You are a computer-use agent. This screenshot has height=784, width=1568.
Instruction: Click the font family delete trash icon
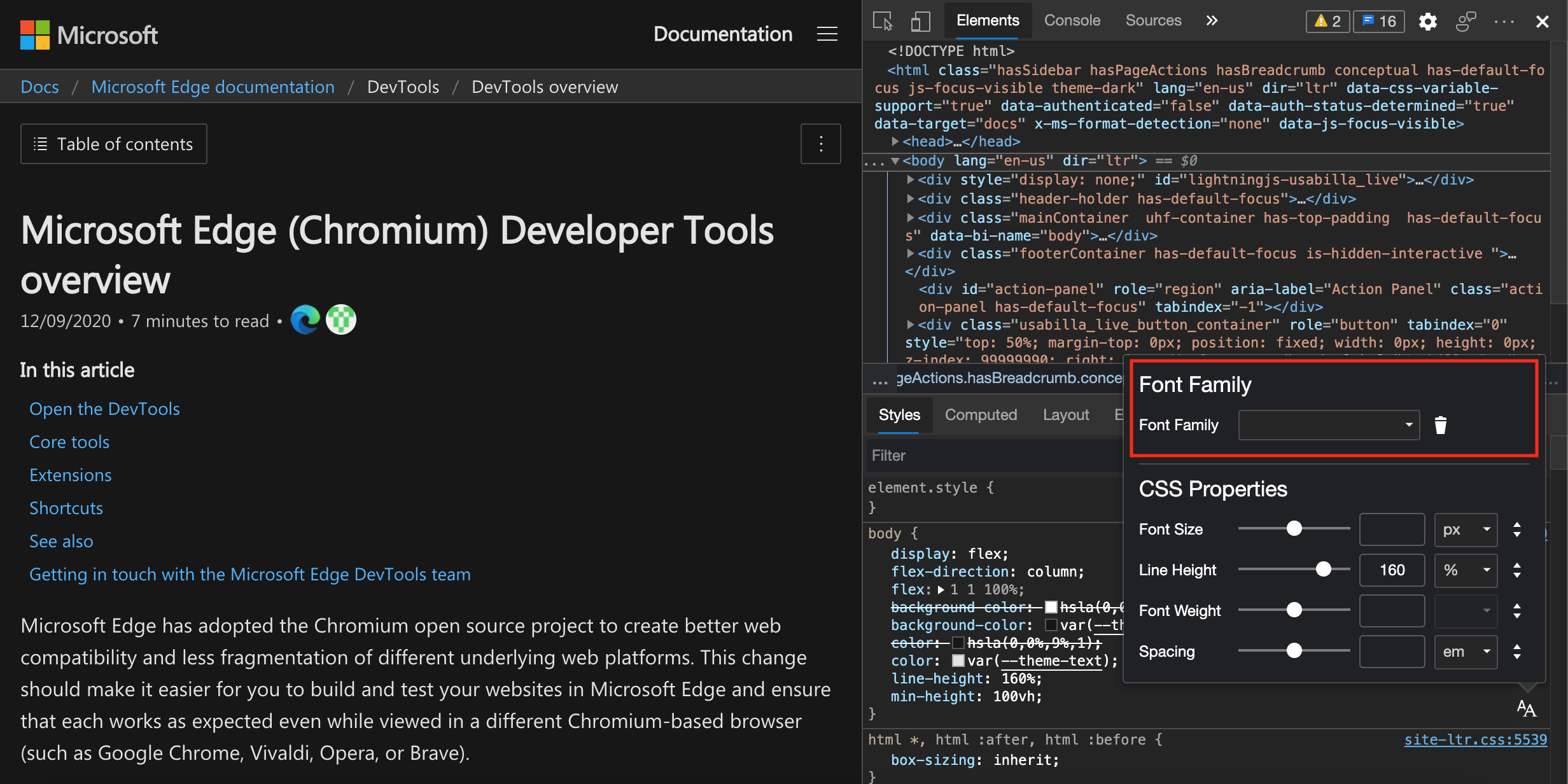pyautogui.click(x=1441, y=425)
